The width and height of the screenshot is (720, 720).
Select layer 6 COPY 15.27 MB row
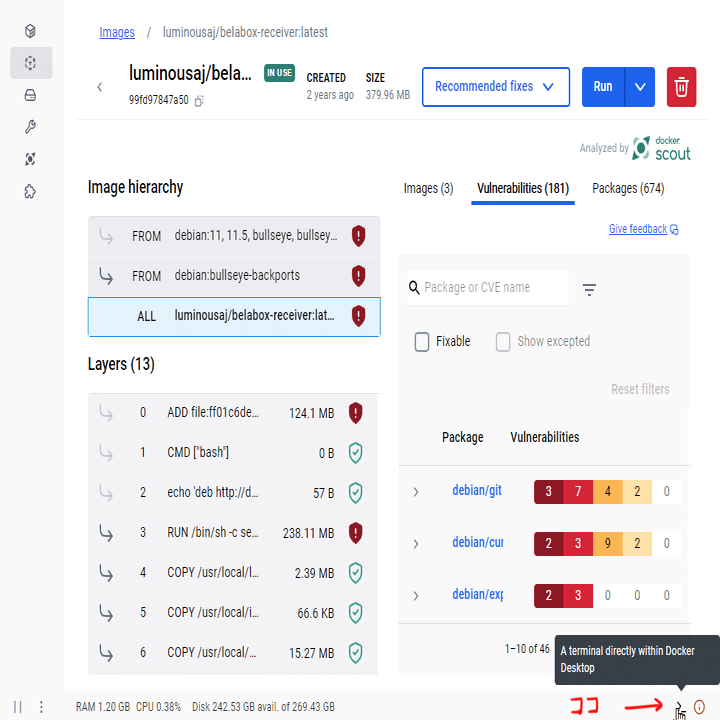(233, 652)
